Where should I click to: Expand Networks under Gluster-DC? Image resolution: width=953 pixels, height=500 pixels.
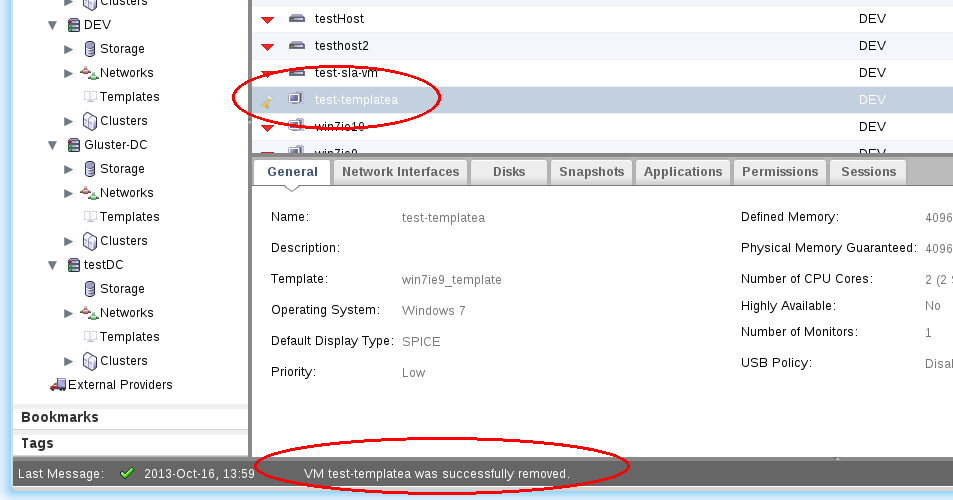69,193
